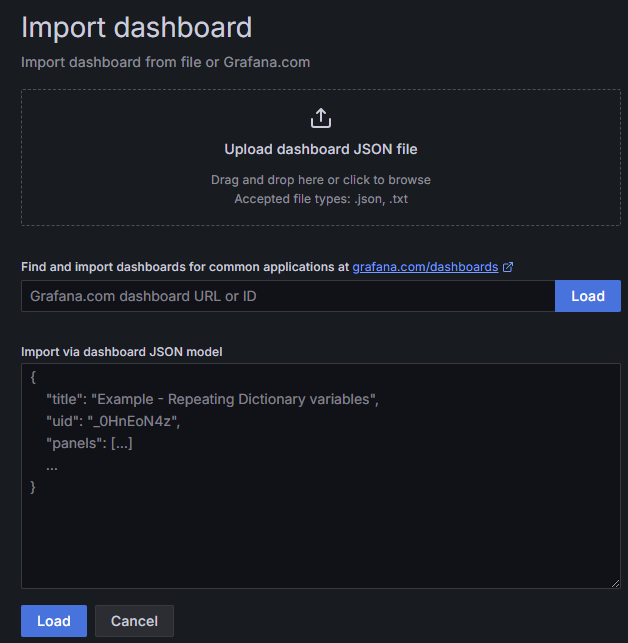Click the "panels" line in the JSON placeholder
628x643 pixels.
coord(89,443)
